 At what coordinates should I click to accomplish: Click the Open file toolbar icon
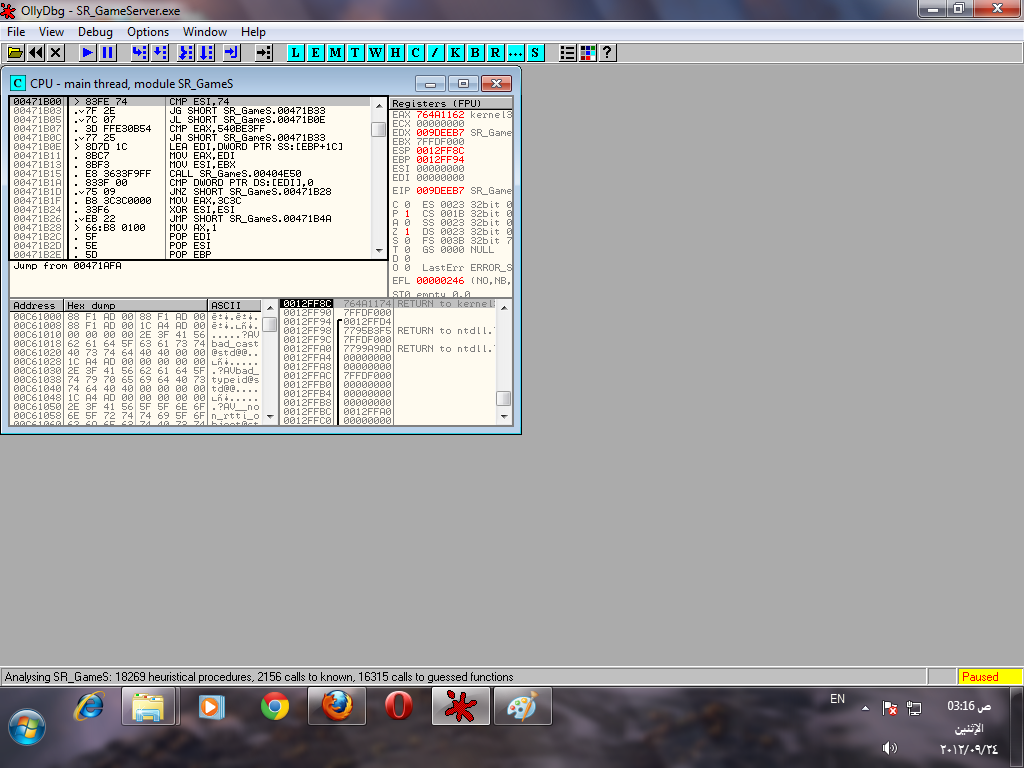point(15,52)
